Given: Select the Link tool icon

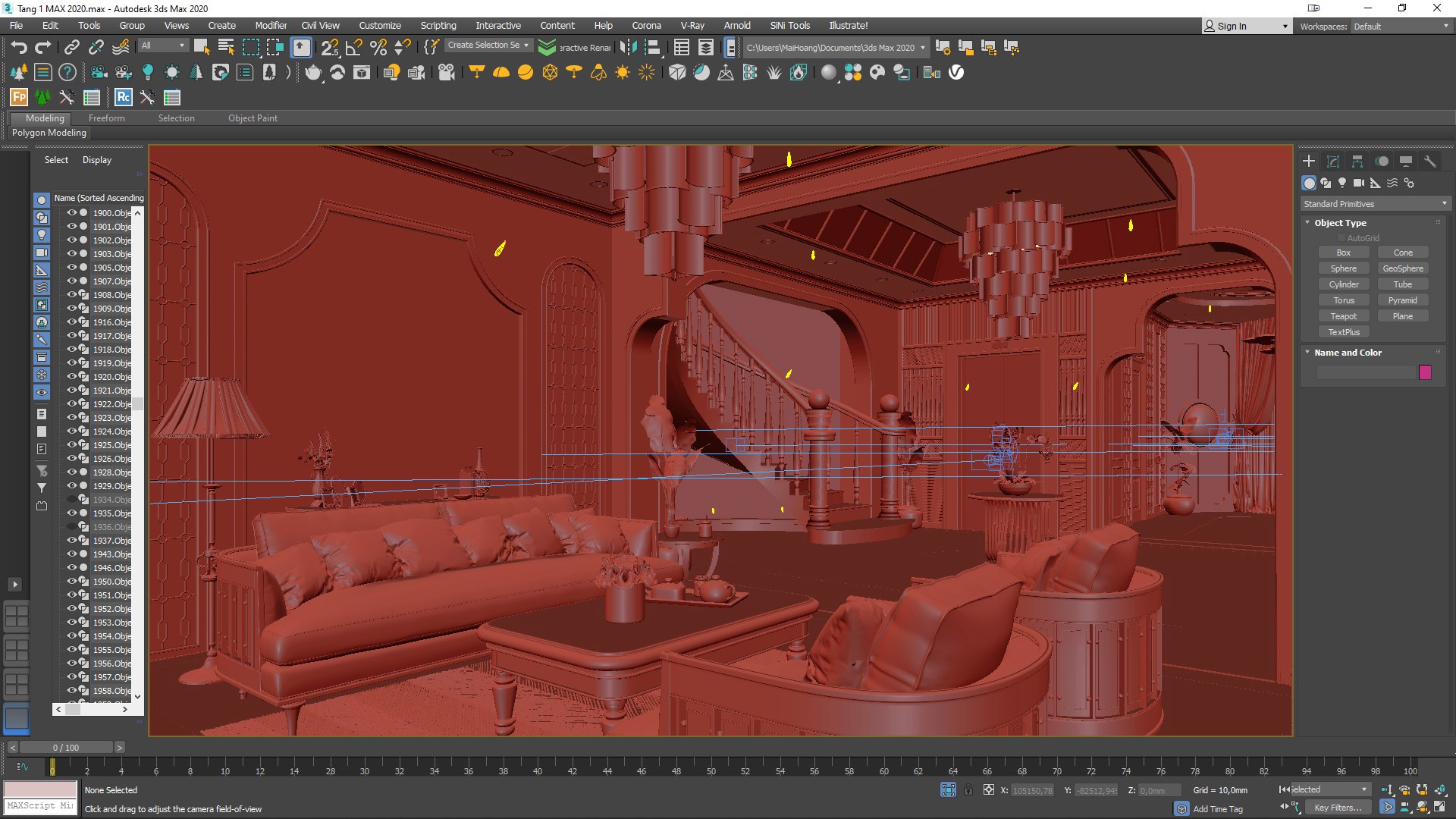Looking at the screenshot, I should point(71,48).
